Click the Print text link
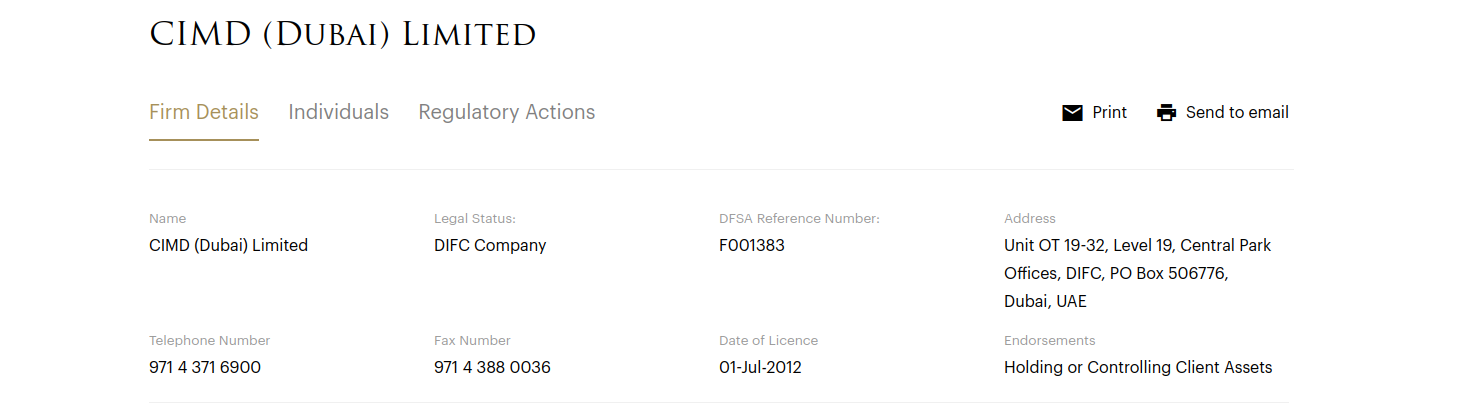Viewport: 1484px width, 420px height. click(x=1109, y=112)
